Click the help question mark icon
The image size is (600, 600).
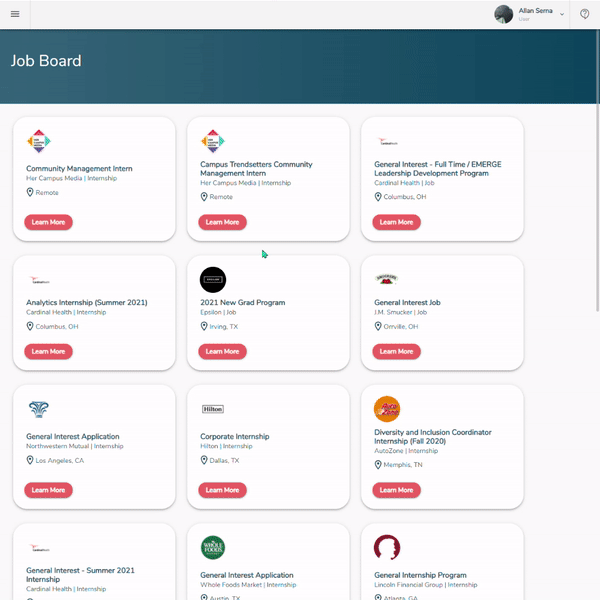point(584,14)
